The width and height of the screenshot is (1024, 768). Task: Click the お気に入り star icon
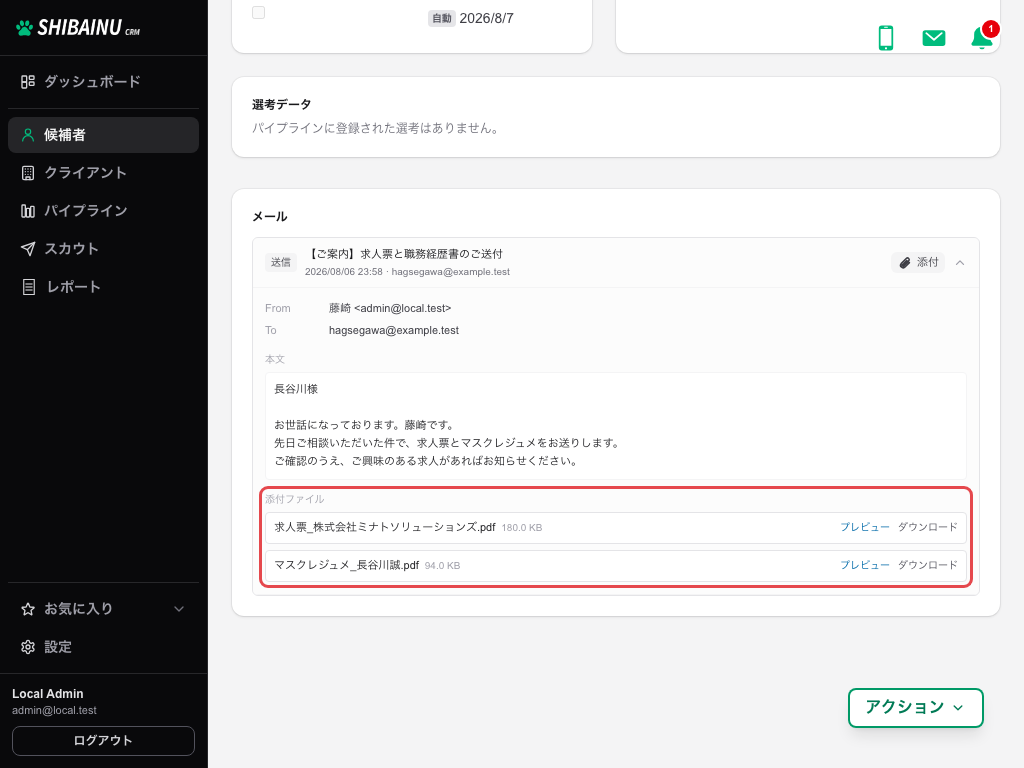(27, 609)
